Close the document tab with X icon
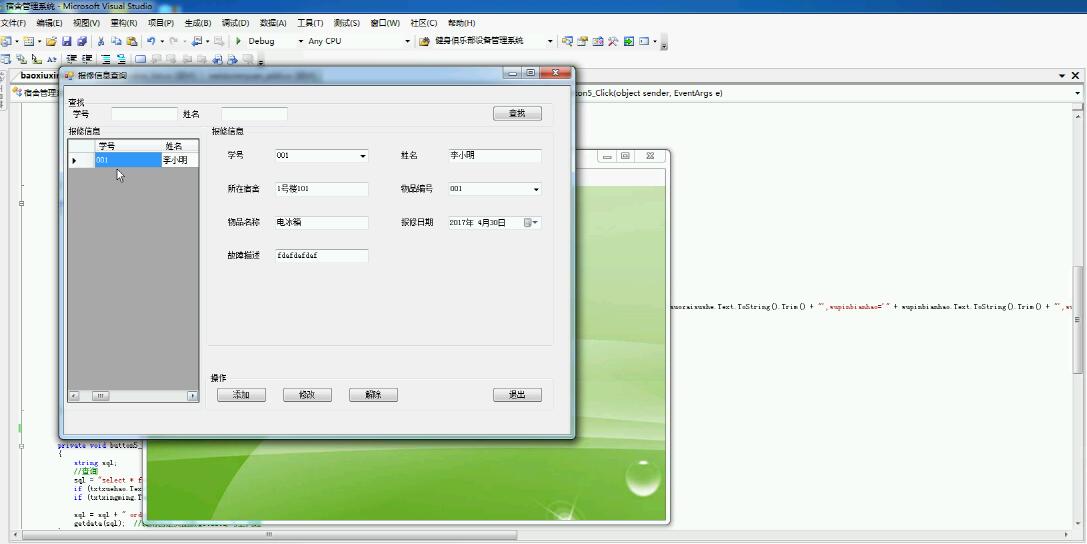This screenshot has height=544, width=1087. click(x=1076, y=76)
